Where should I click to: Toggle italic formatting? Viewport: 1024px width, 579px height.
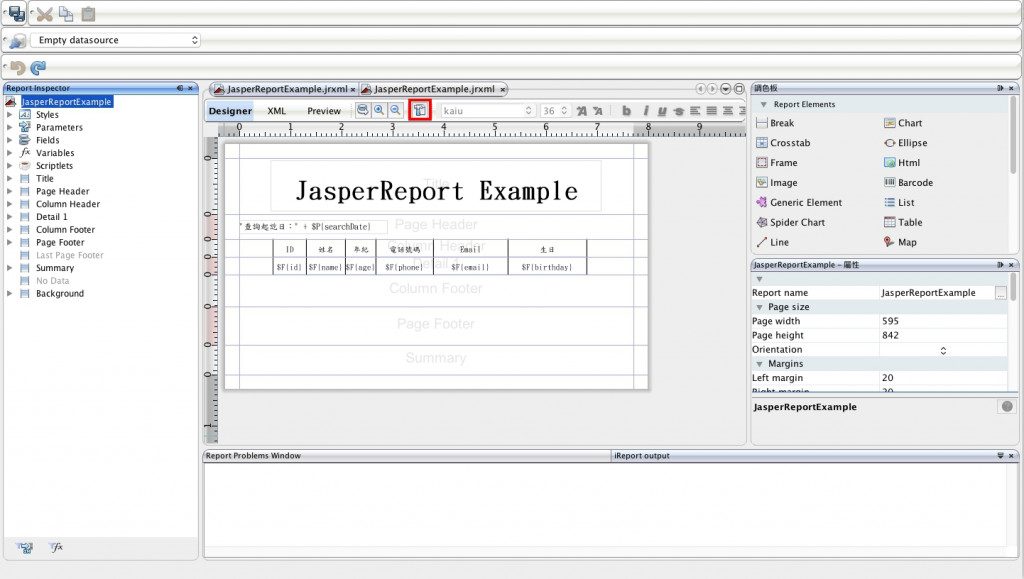point(646,111)
